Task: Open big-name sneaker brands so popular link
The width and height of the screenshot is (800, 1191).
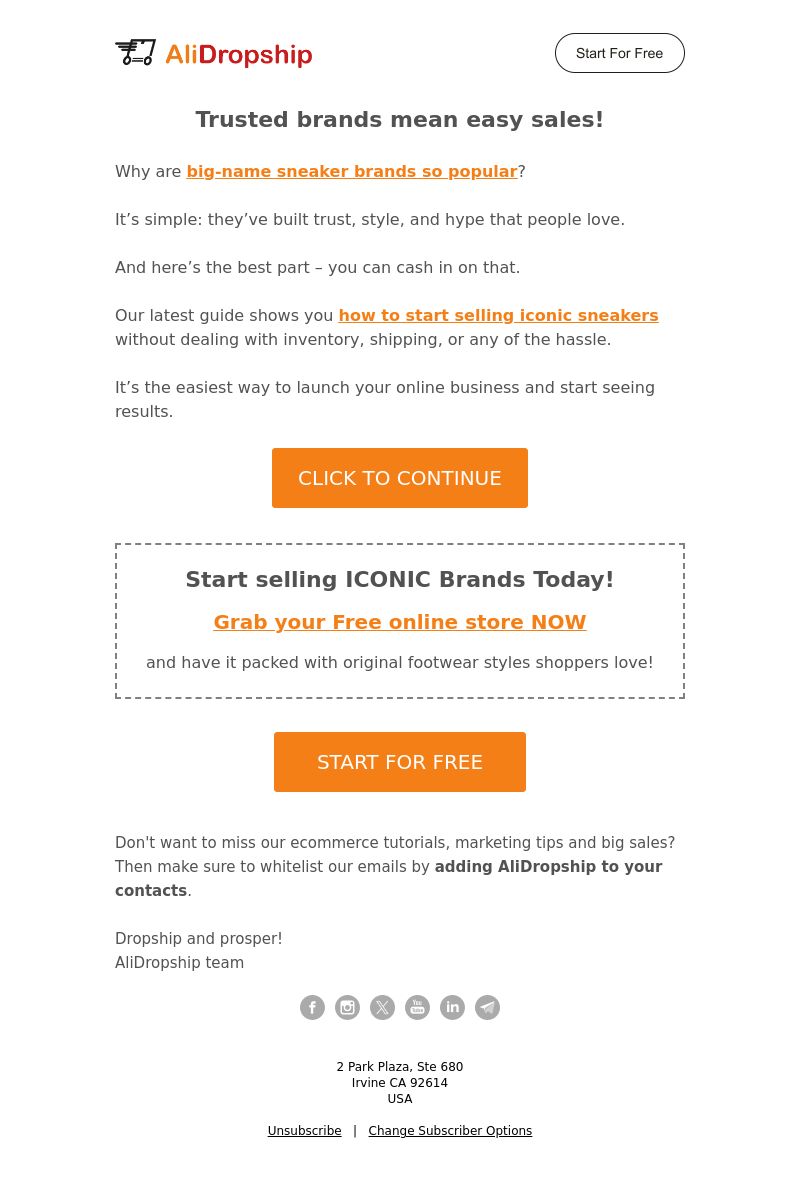Action: (352, 172)
